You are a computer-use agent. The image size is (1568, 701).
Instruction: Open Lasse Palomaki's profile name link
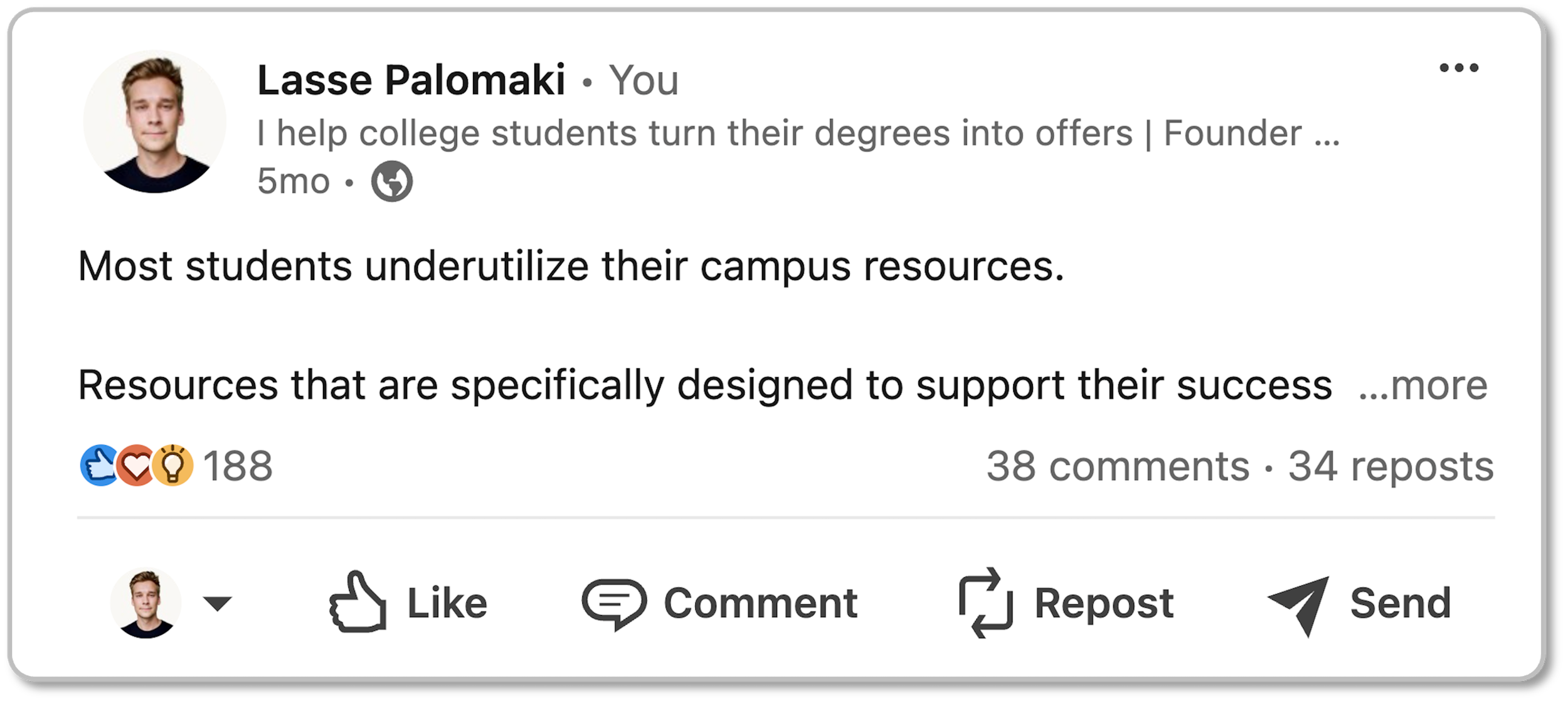click(411, 80)
